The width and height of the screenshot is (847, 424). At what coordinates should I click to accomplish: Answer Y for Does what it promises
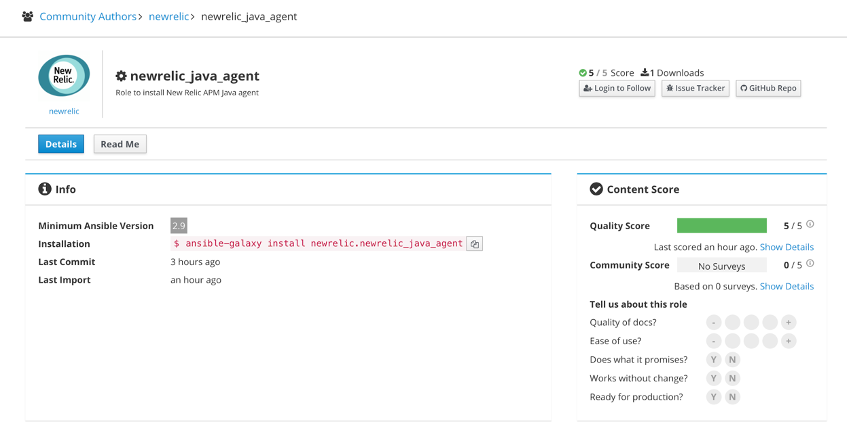[714, 360]
